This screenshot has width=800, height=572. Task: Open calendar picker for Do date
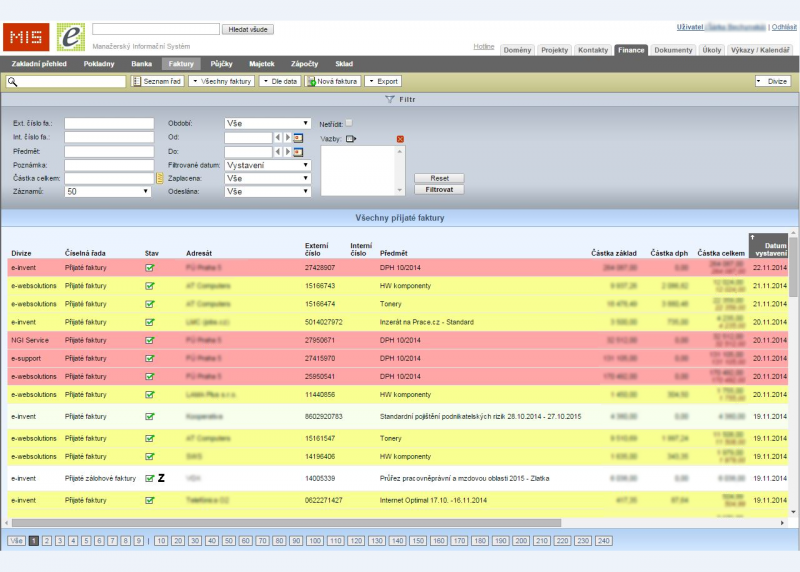[x=298, y=151]
